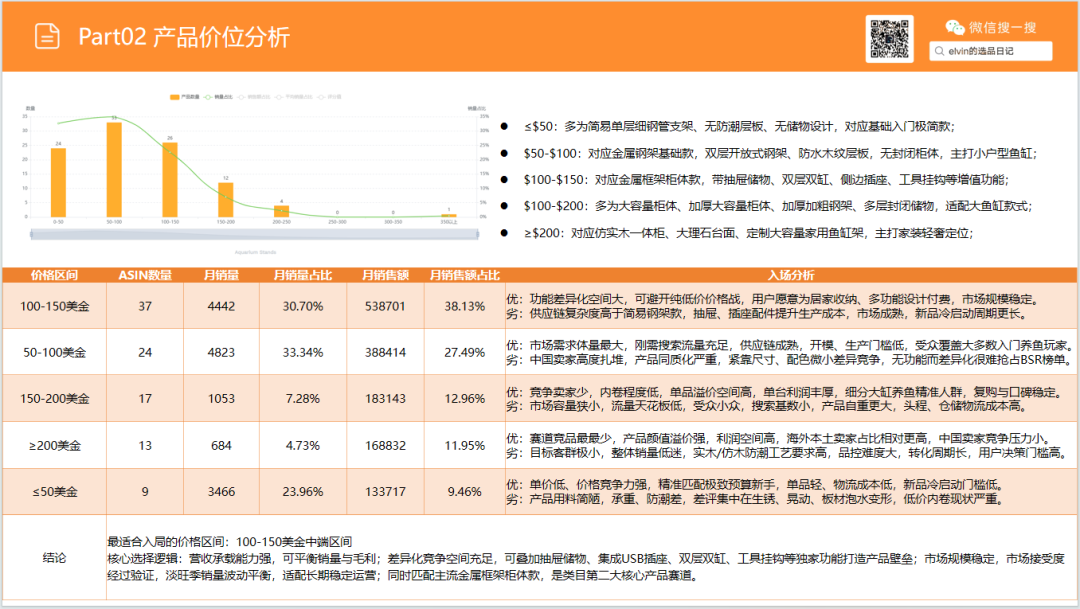Click the Part02 产品价位分析 heading

[x=184, y=37]
